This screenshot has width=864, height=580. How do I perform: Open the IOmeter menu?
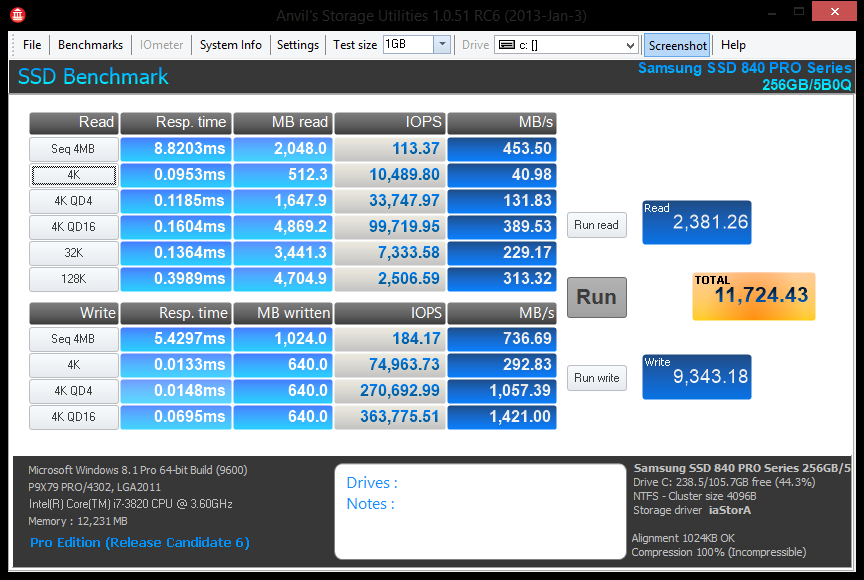click(161, 45)
